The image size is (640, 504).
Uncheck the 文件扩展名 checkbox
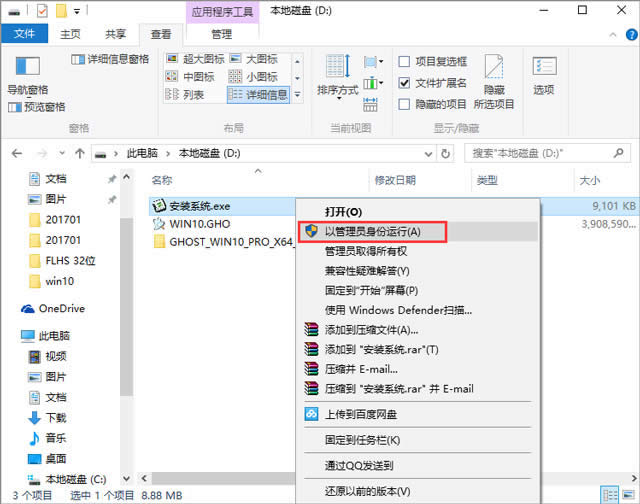(x=405, y=83)
